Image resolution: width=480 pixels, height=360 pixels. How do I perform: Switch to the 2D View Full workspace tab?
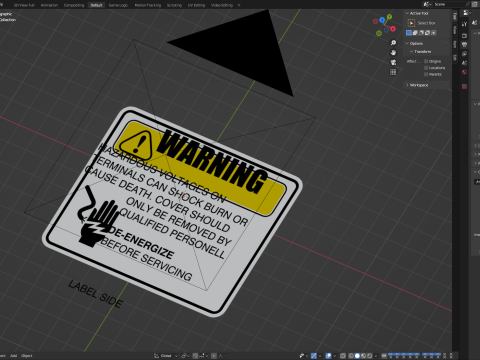[x=24, y=5]
